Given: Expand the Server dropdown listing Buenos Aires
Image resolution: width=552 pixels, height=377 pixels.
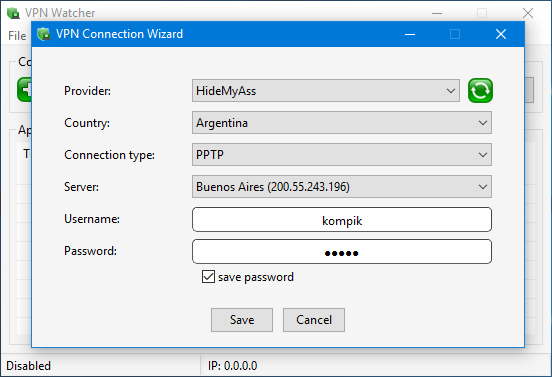Looking at the screenshot, I should [342, 187].
